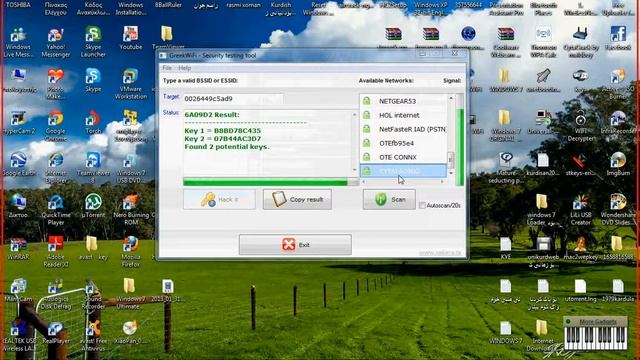Open Nero Burning ROM desktop icon
Image resolution: width=640 pixels, height=360 pixels.
click(x=131, y=210)
